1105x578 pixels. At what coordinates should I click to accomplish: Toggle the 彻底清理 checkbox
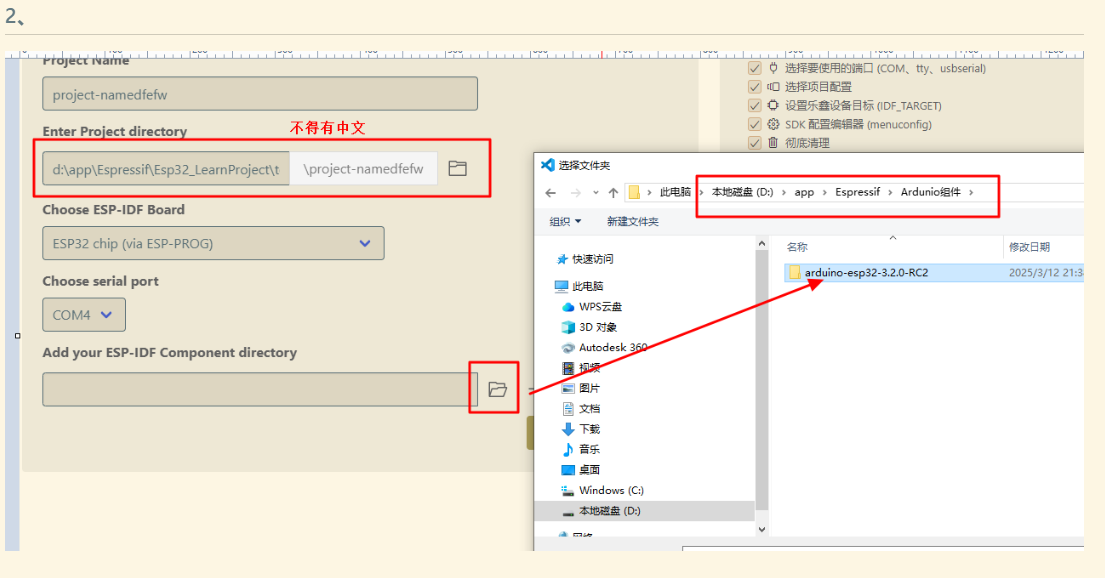point(755,142)
